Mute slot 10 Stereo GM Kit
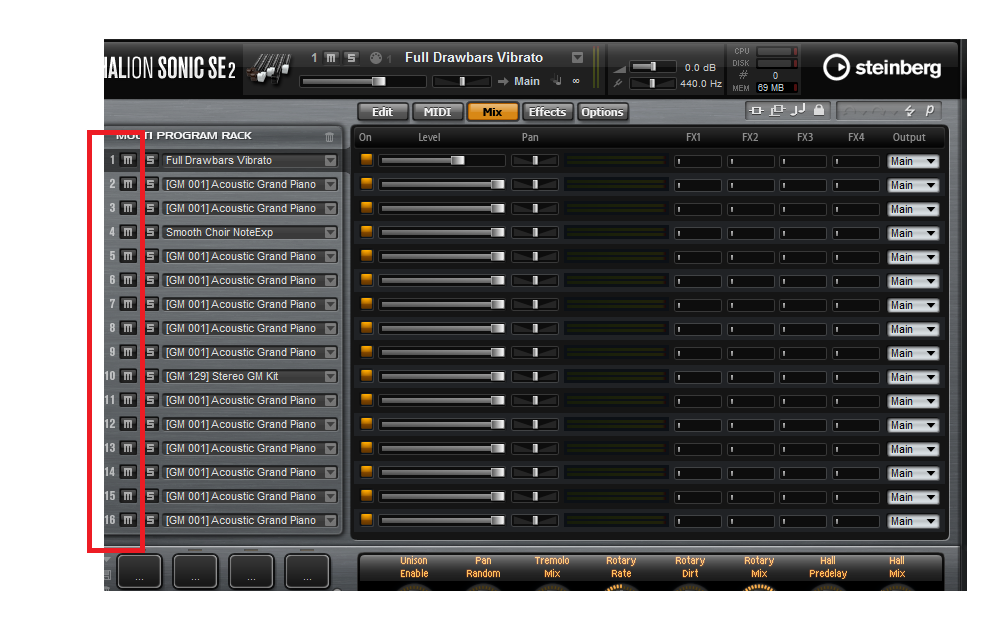This screenshot has width=1008, height=630. 128,376
